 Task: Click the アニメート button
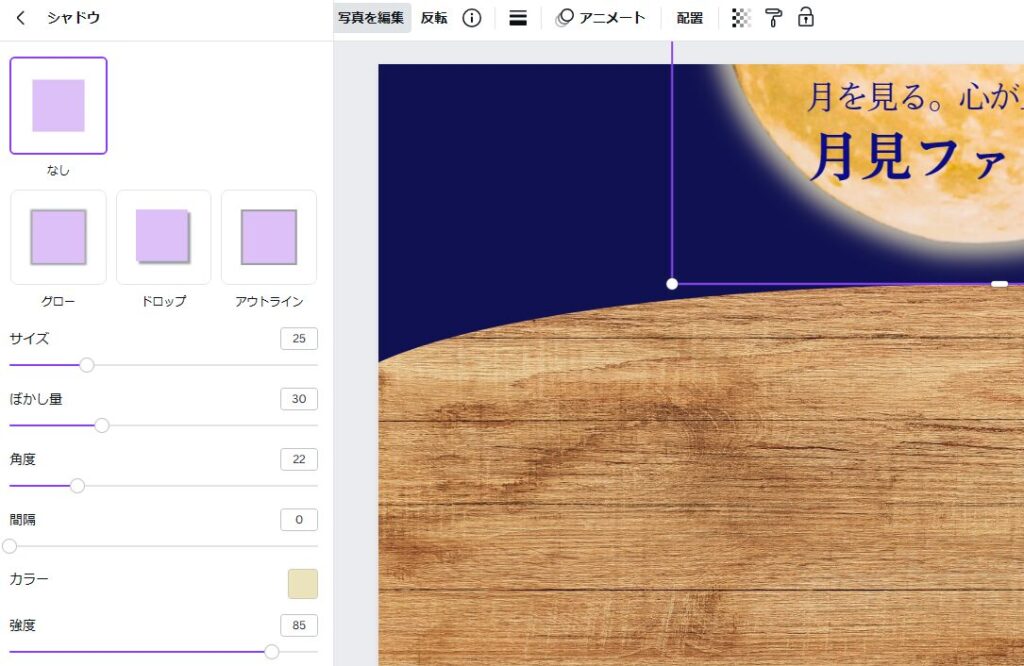tap(601, 18)
